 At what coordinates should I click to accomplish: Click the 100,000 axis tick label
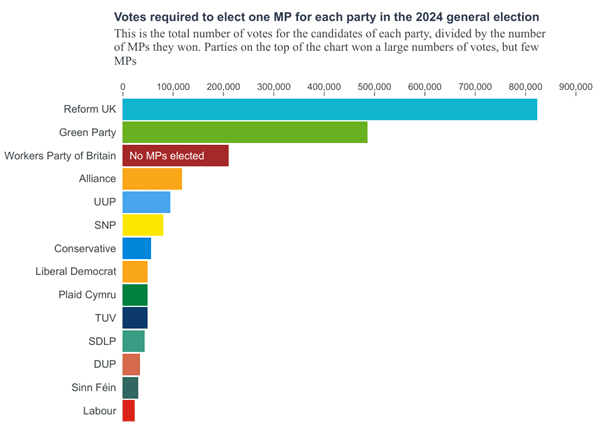[174, 87]
